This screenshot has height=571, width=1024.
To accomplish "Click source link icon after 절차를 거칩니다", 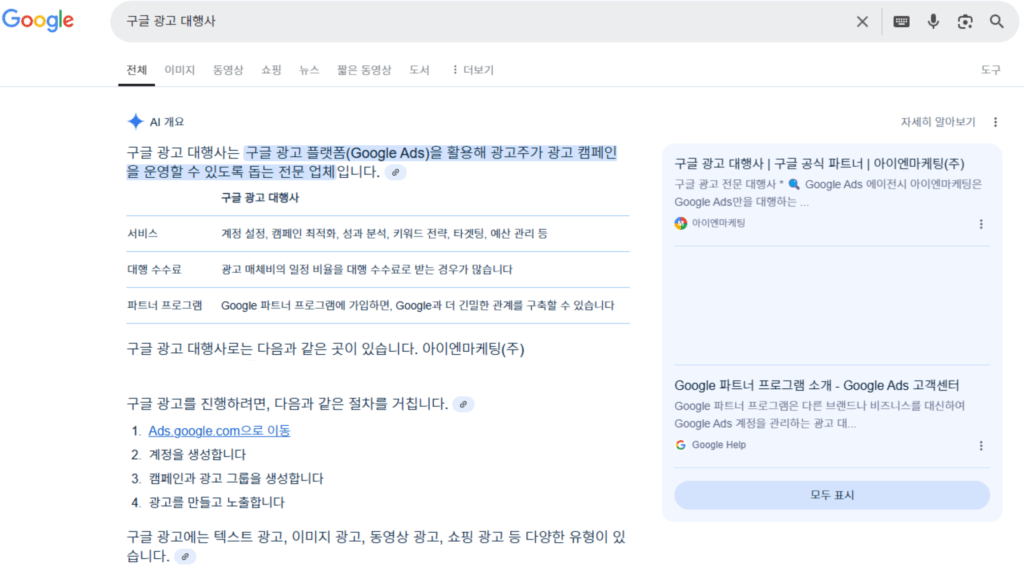I will 463,404.
